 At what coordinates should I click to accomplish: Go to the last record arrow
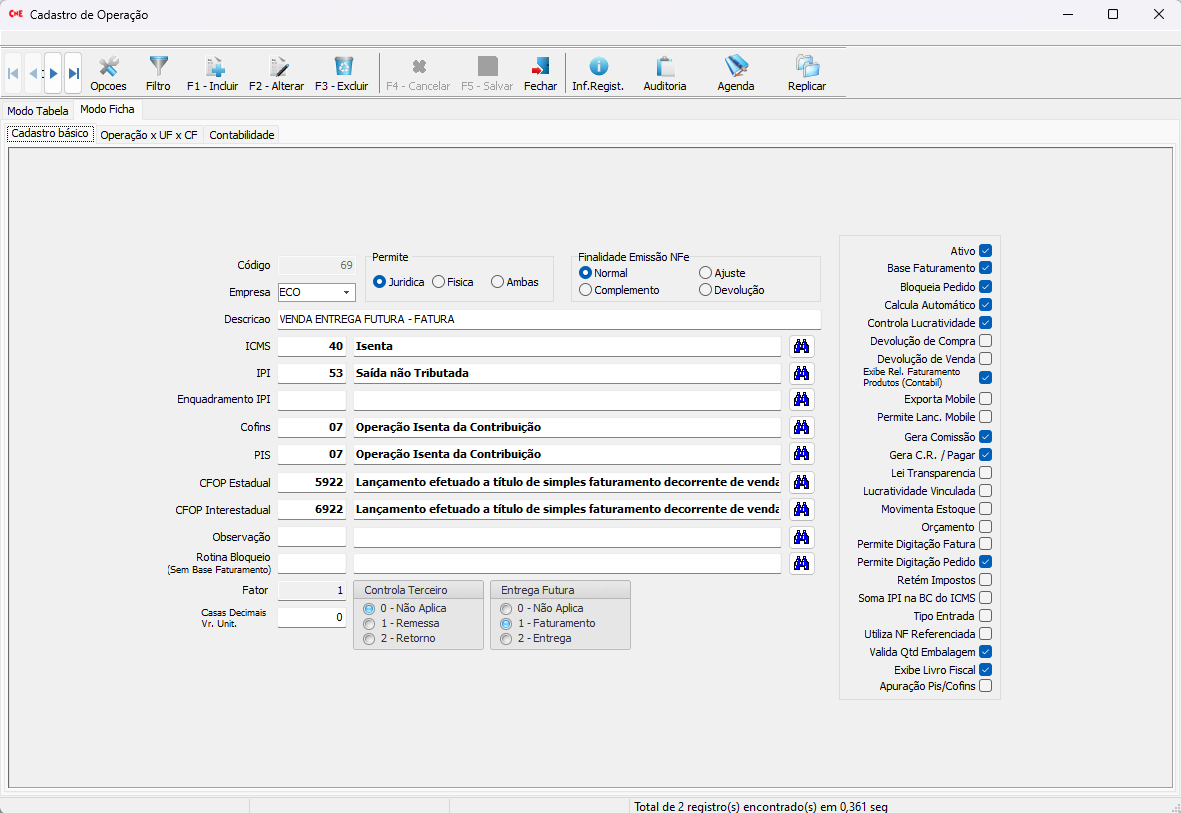[73, 74]
